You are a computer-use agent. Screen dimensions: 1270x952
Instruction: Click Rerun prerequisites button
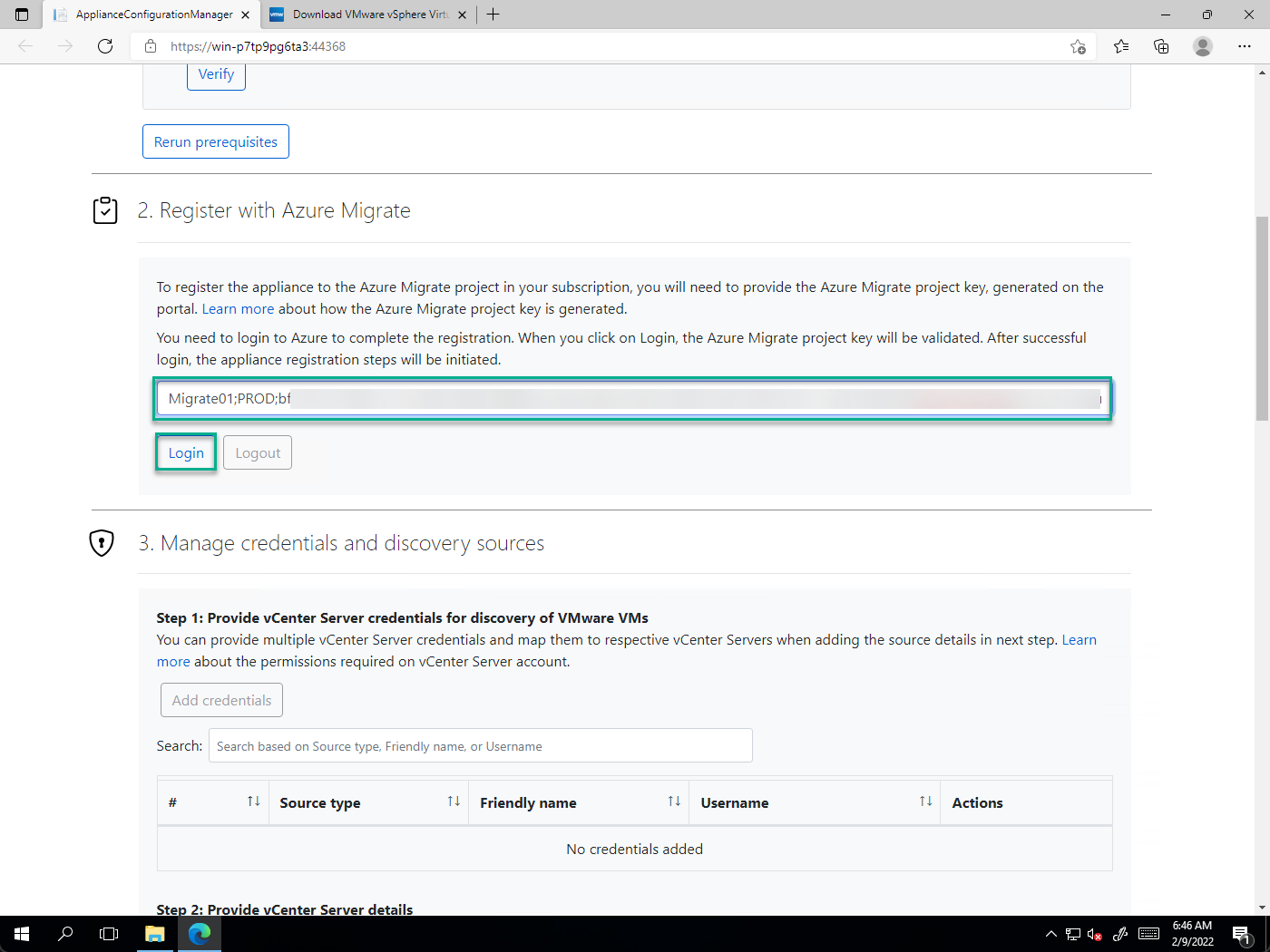tap(216, 141)
